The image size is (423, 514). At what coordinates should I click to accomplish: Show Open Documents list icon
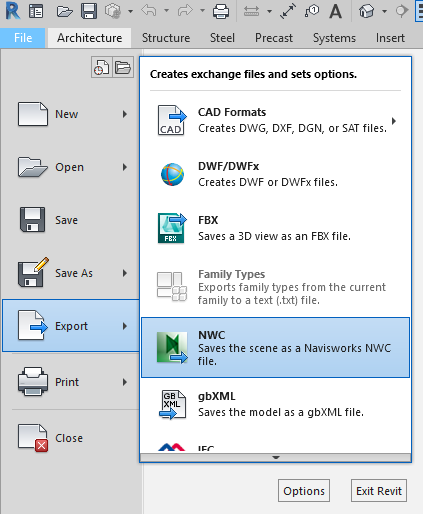coord(123,67)
